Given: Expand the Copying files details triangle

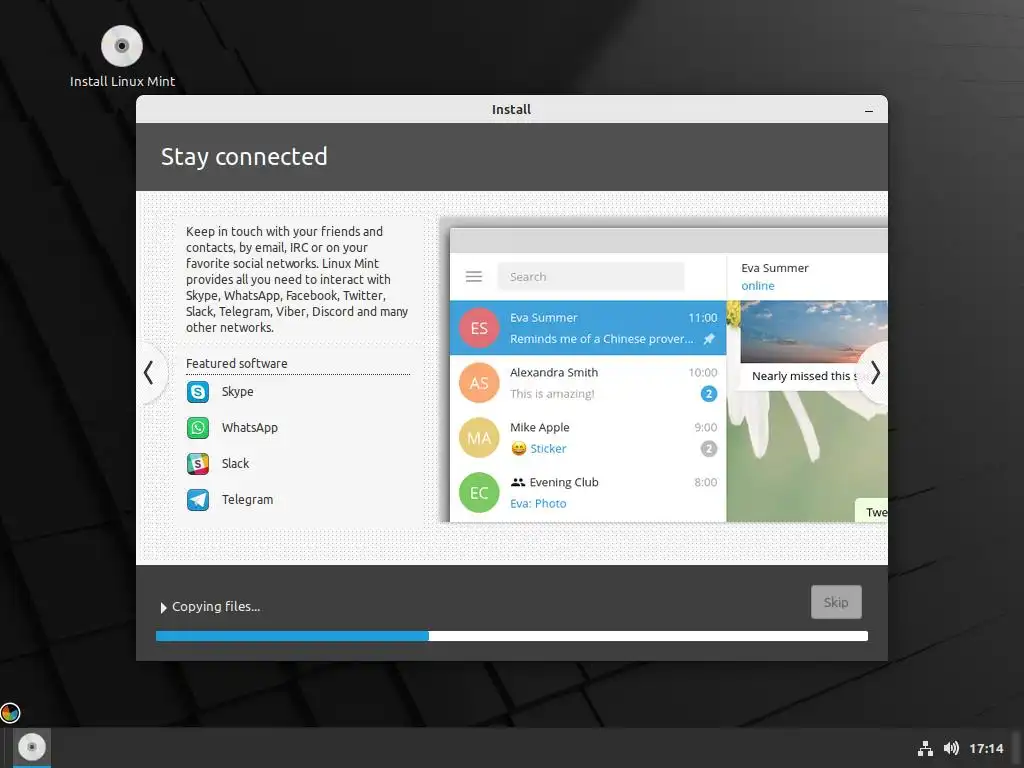Looking at the screenshot, I should pos(163,607).
